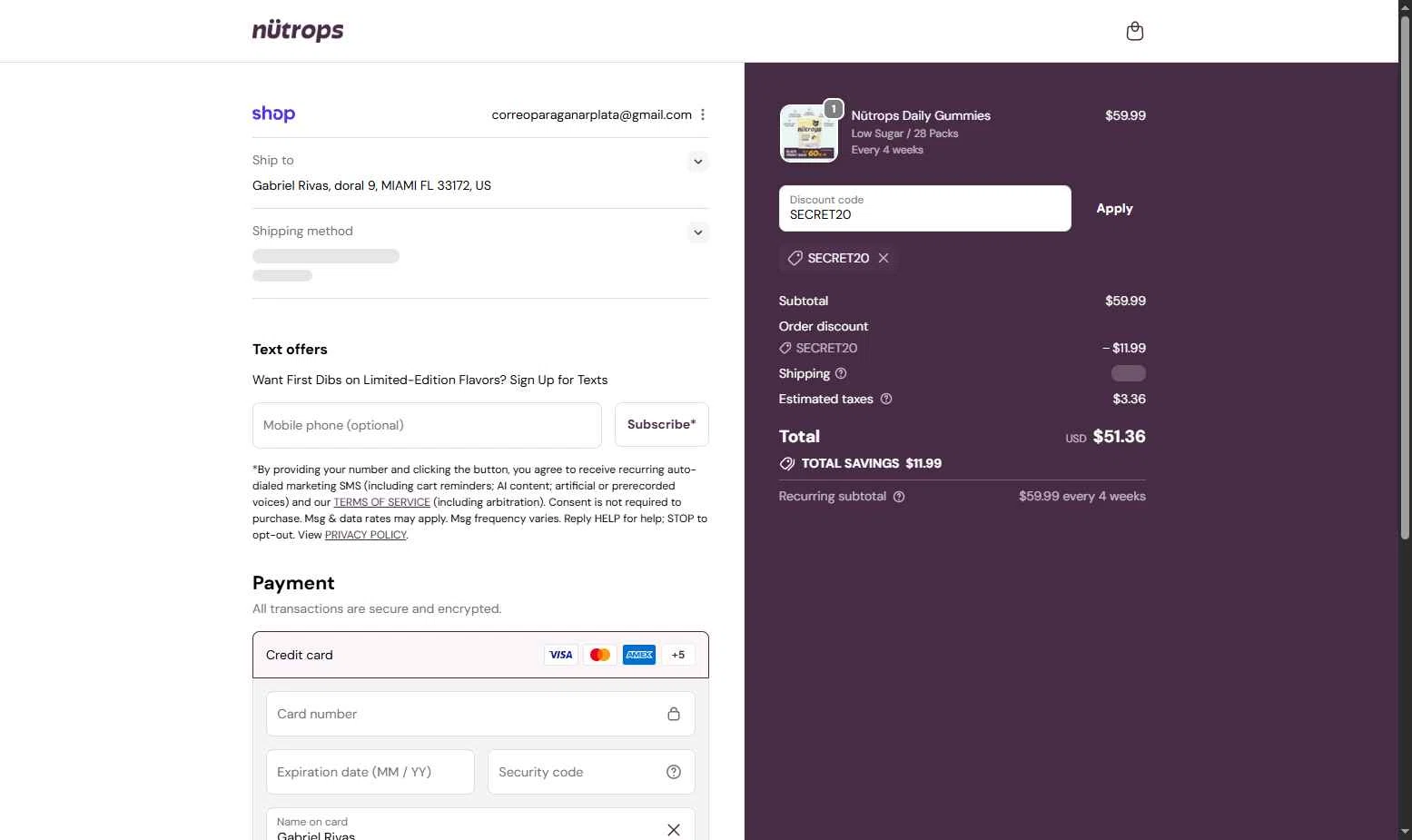Click the American Express icon
Image resolution: width=1412 pixels, height=840 pixels.
[639, 655]
